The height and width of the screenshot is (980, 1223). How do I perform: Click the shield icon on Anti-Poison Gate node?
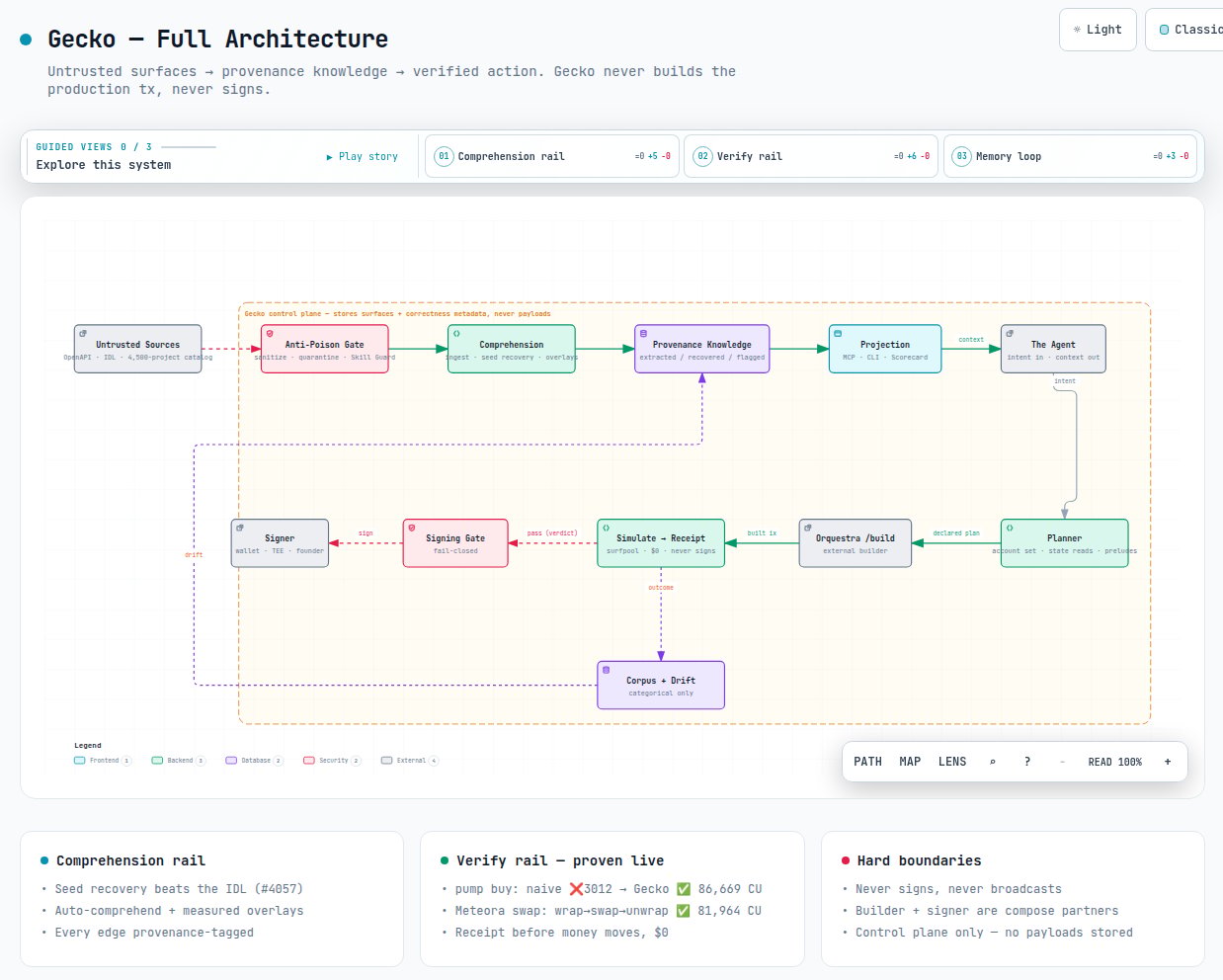tap(270, 334)
